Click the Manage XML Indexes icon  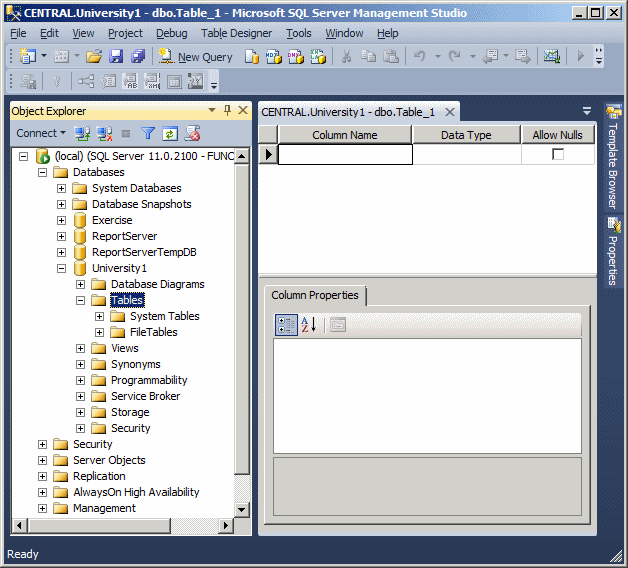152,81
